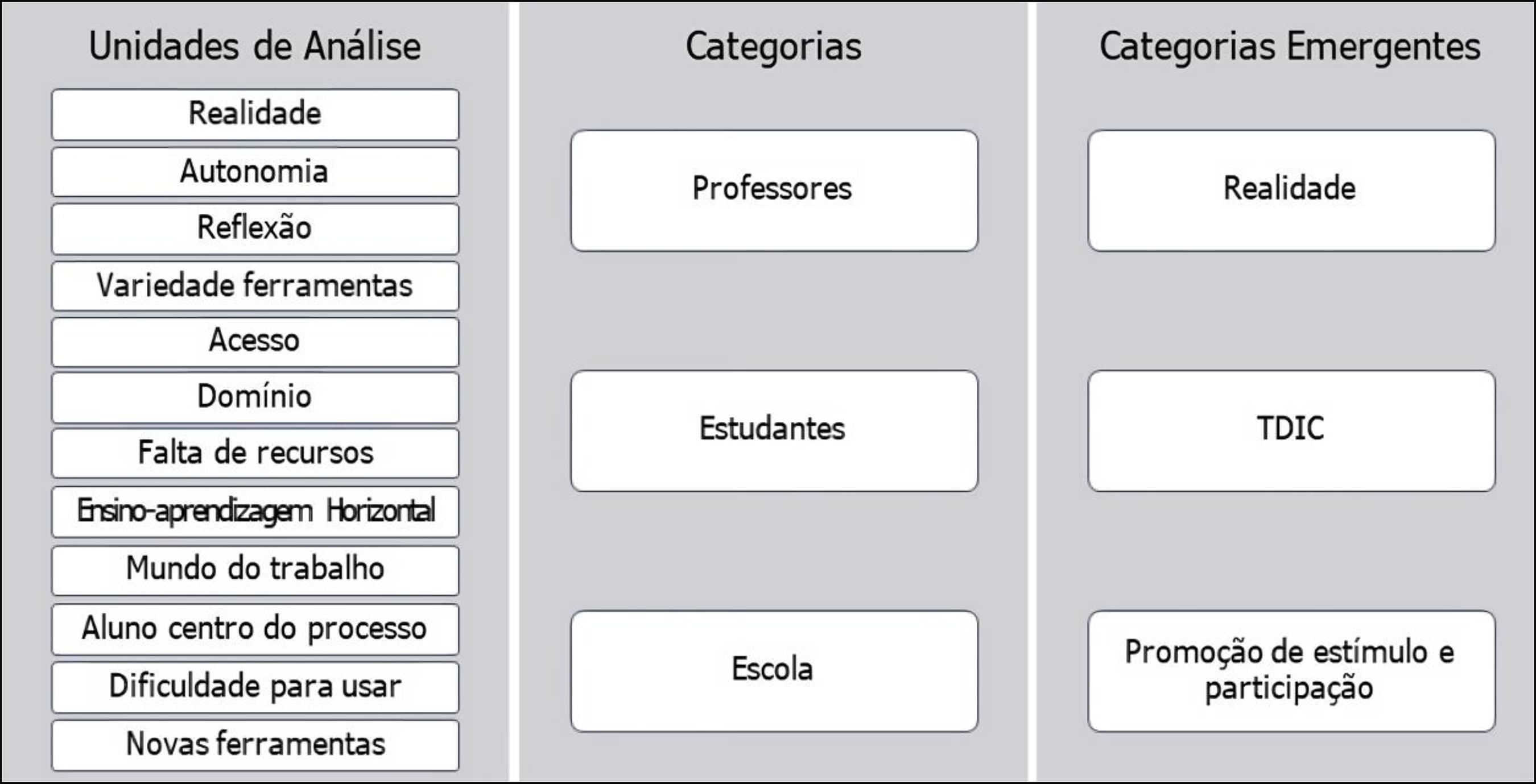Select the Ensino-aprendizagem Horizontal box
The height and width of the screenshot is (784, 1536).
[255, 511]
